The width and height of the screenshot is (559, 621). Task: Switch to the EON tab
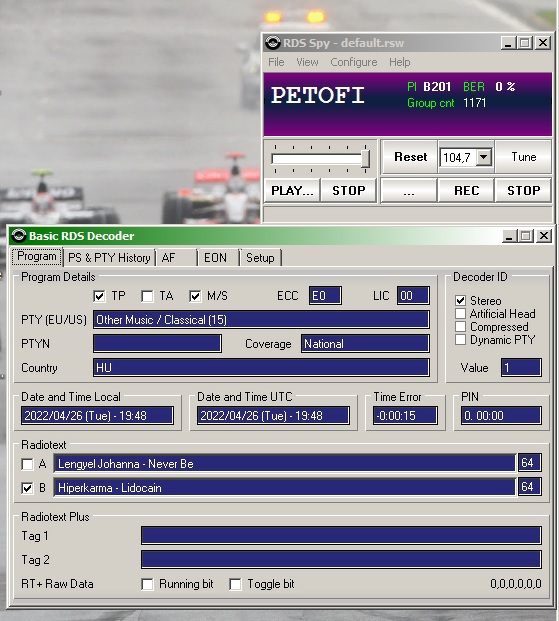(218, 258)
